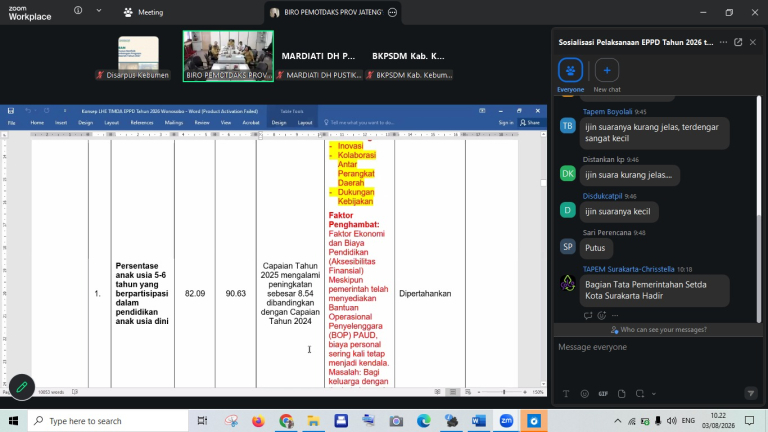Click Save icon in Word title bar
This screenshot has height=432, width=768.
click(x=11, y=111)
